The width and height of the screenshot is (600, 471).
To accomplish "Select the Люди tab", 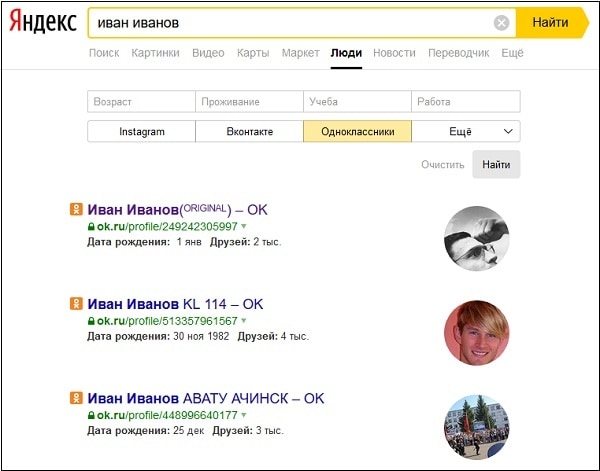I will tap(346, 53).
